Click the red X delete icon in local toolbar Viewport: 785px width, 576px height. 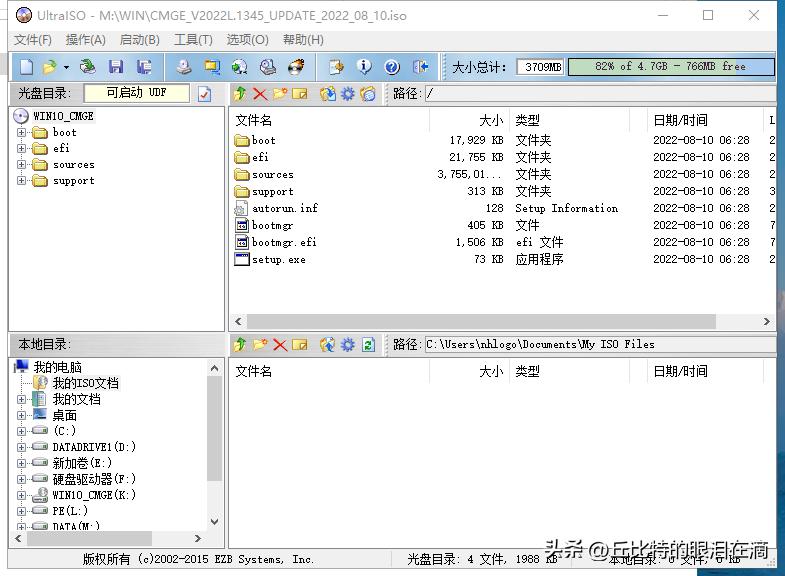[280, 344]
